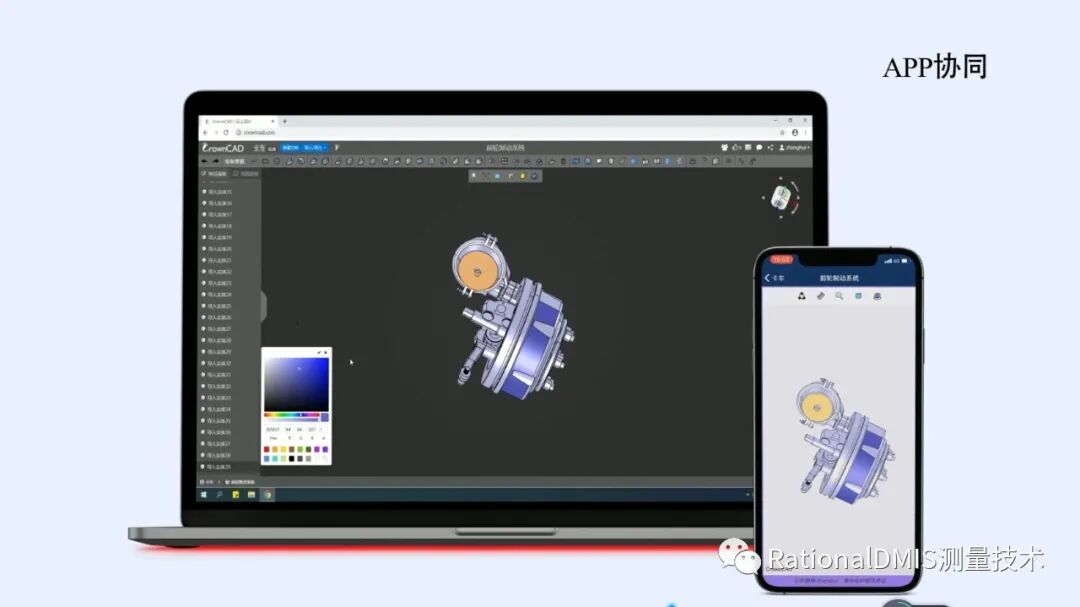Click inside the blue saturation gradient area
The height and width of the screenshot is (607, 1080).
296,384
